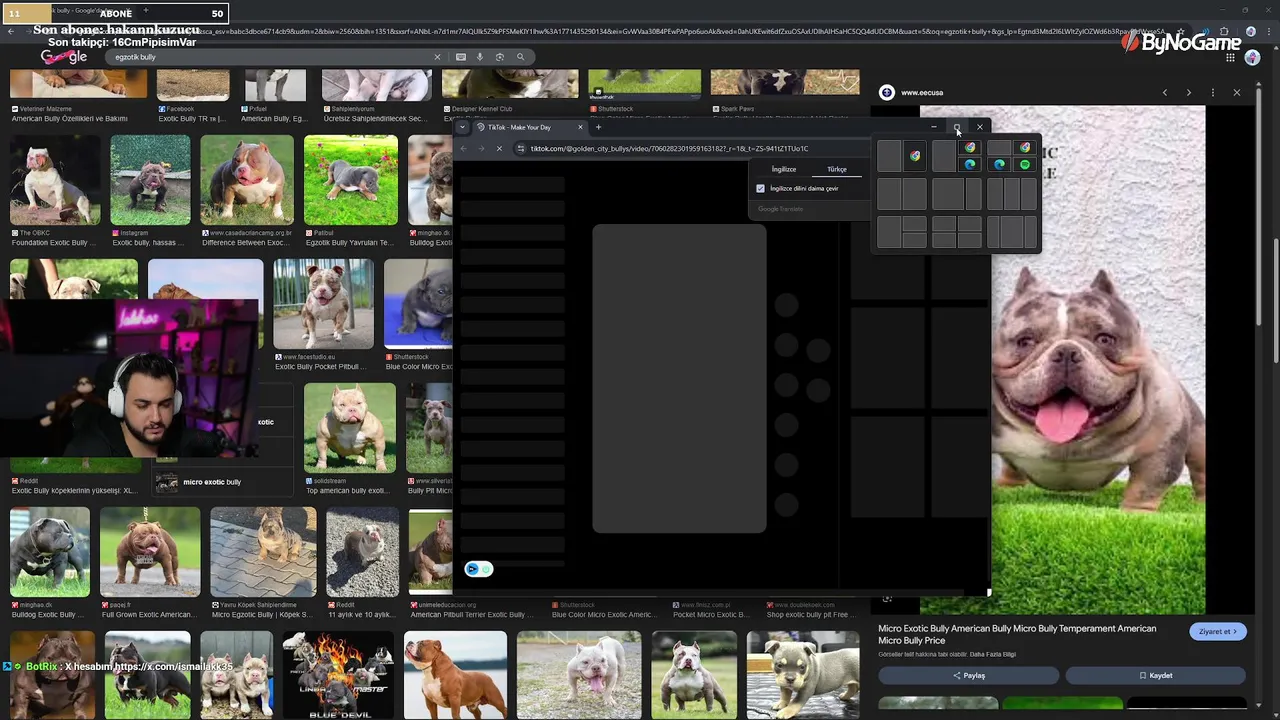Pick Spotify icon in snap layout suggestion
This screenshot has height=720, width=1280.
coord(1025,164)
